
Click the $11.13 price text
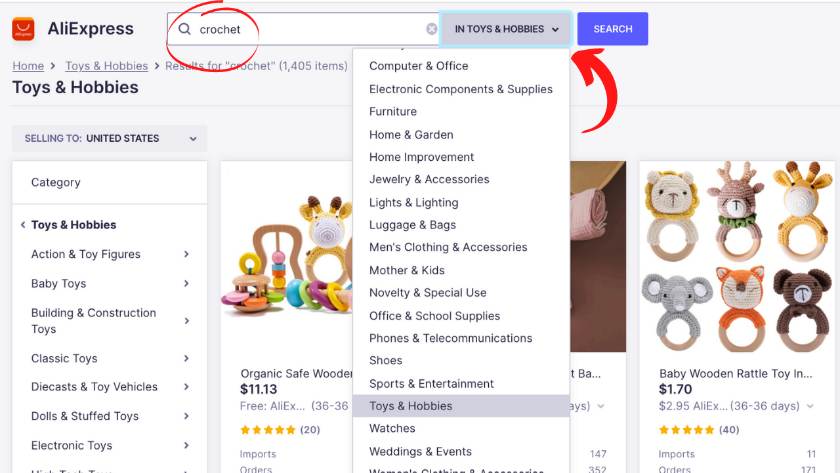point(259,389)
